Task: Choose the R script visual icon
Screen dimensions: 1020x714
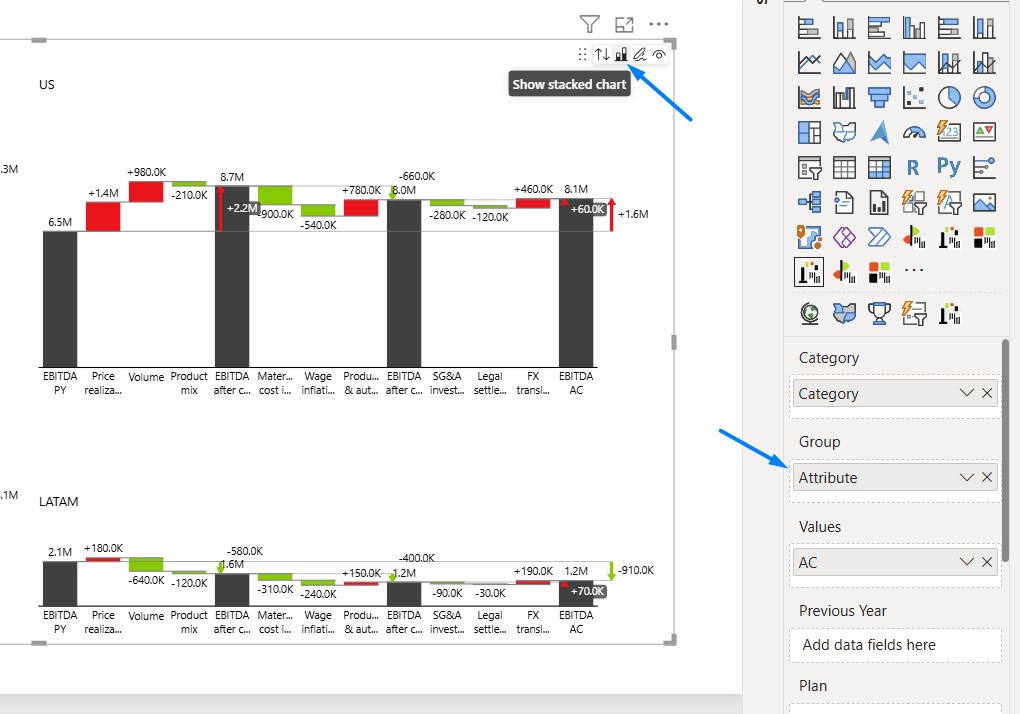Action: click(x=913, y=168)
